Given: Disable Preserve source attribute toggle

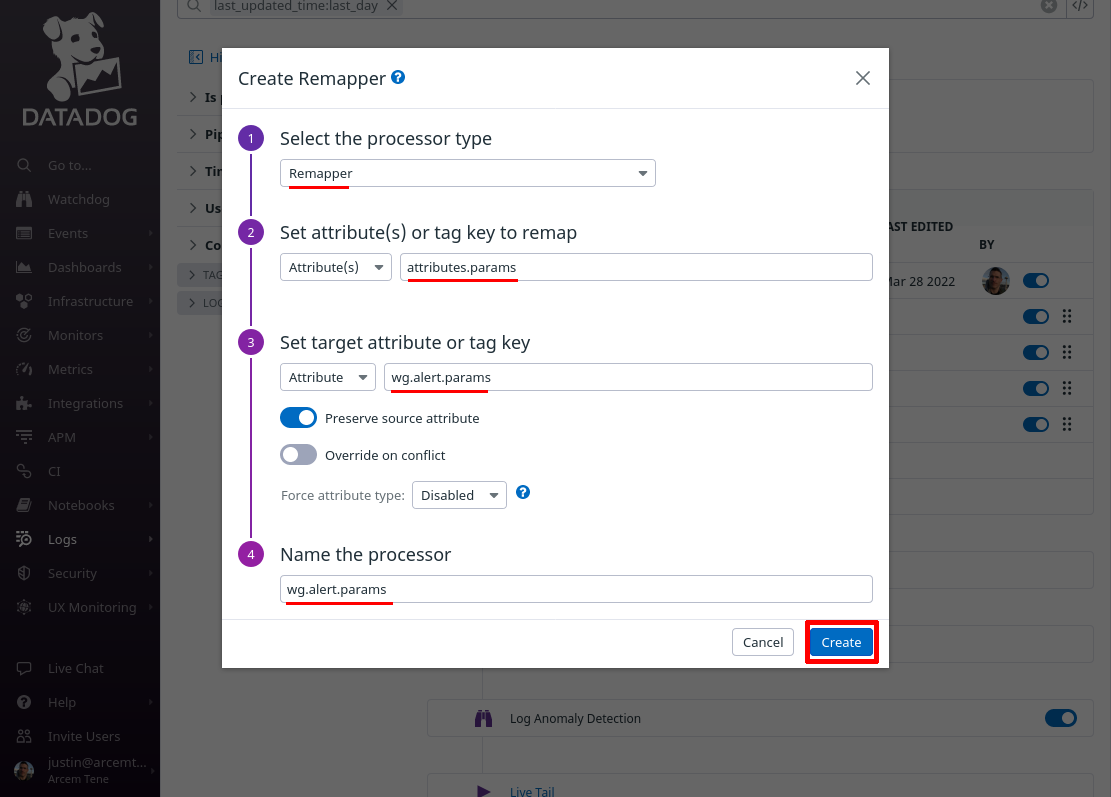Looking at the screenshot, I should pyautogui.click(x=298, y=418).
